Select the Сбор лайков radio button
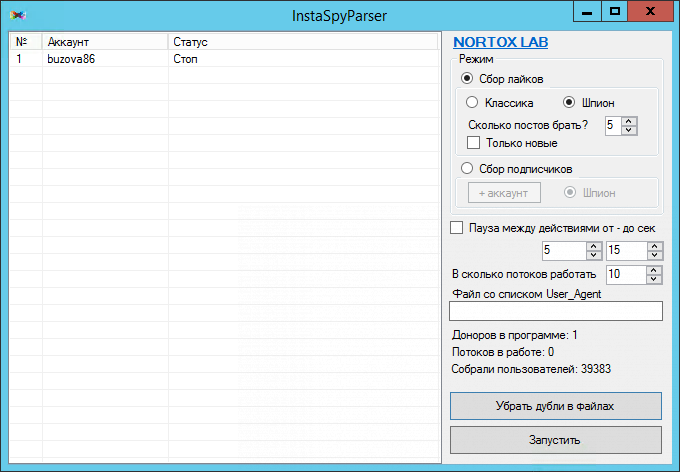Image resolution: width=680 pixels, height=472 pixels. [x=467, y=79]
